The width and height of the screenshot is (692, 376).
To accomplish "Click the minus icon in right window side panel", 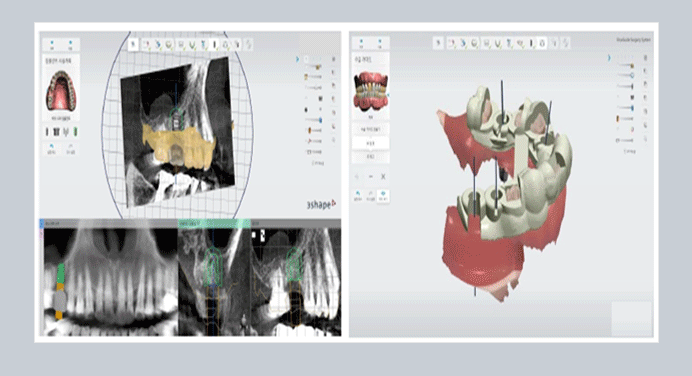I will click(x=371, y=177).
